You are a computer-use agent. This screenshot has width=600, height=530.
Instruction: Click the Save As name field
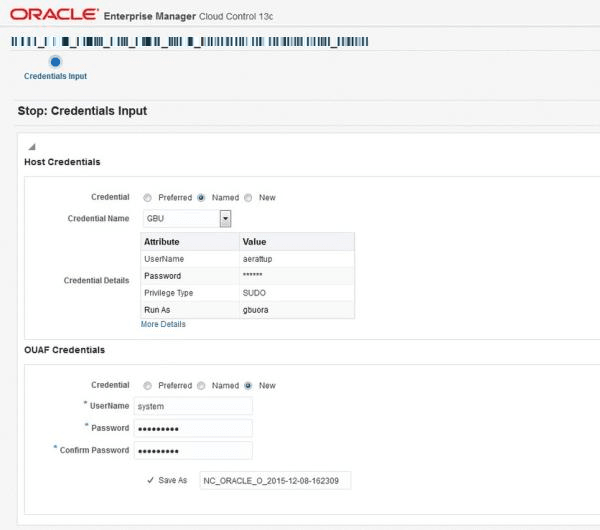(275, 481)
